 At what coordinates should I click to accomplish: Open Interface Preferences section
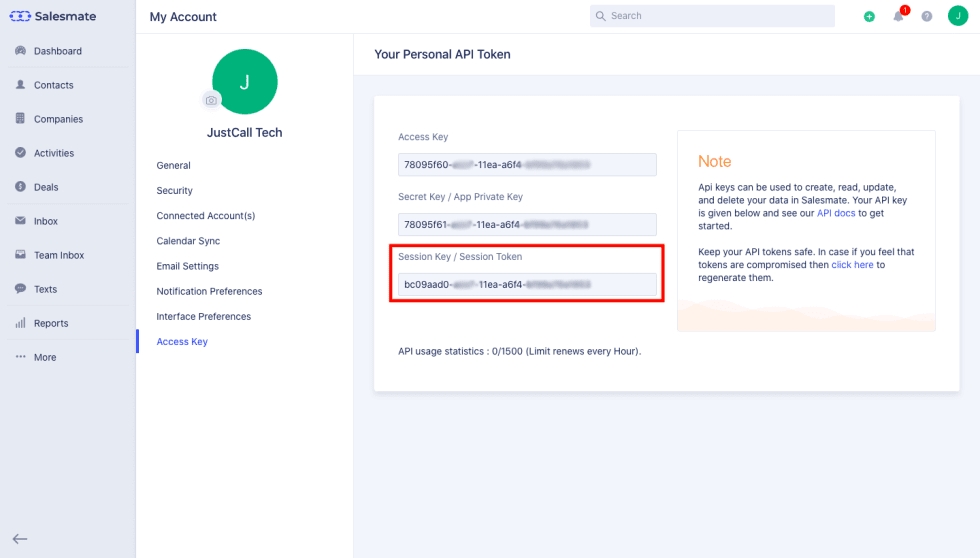[204, 316]
